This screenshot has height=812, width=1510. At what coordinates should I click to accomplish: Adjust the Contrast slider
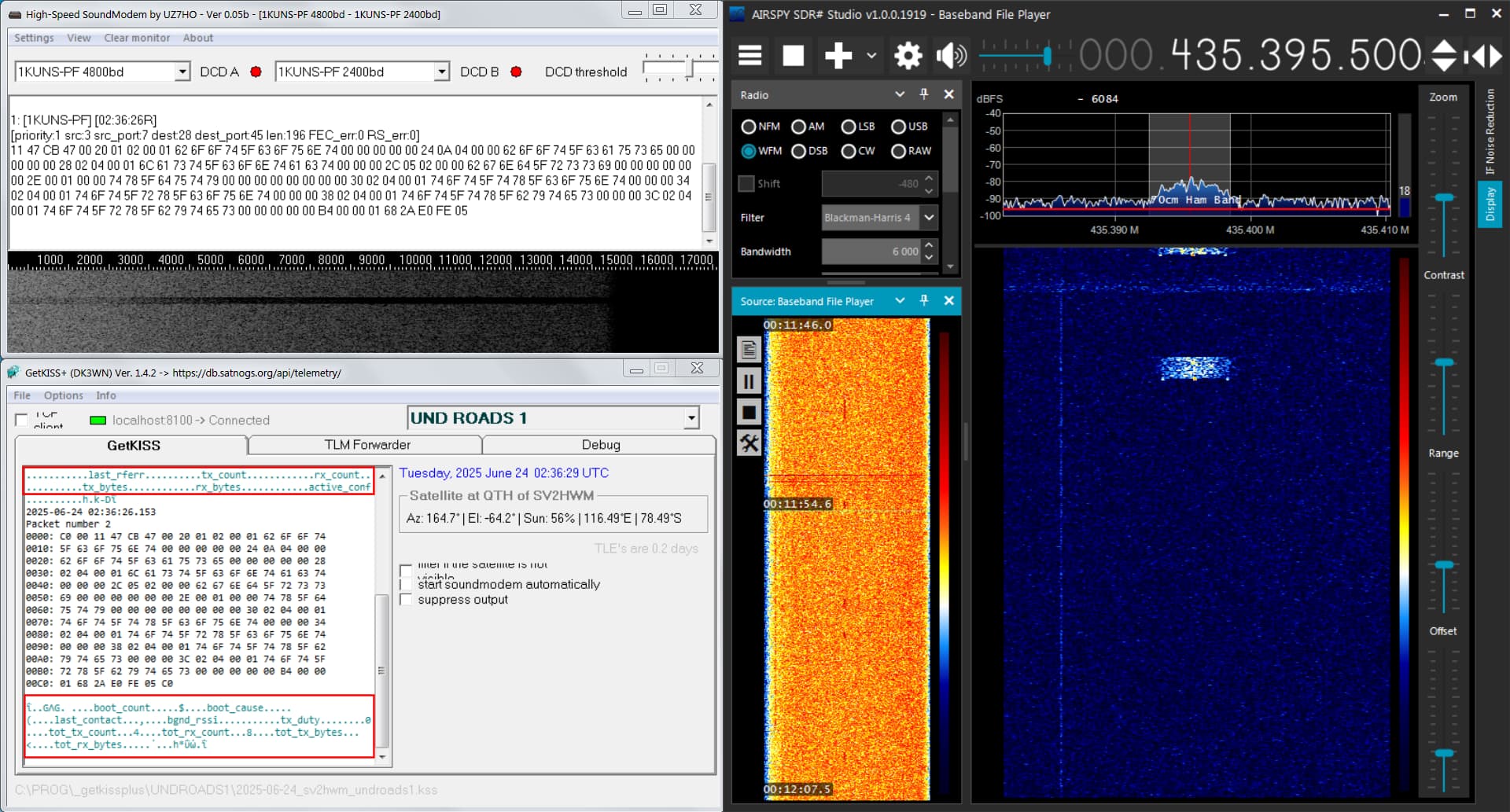coord(1444,363)
